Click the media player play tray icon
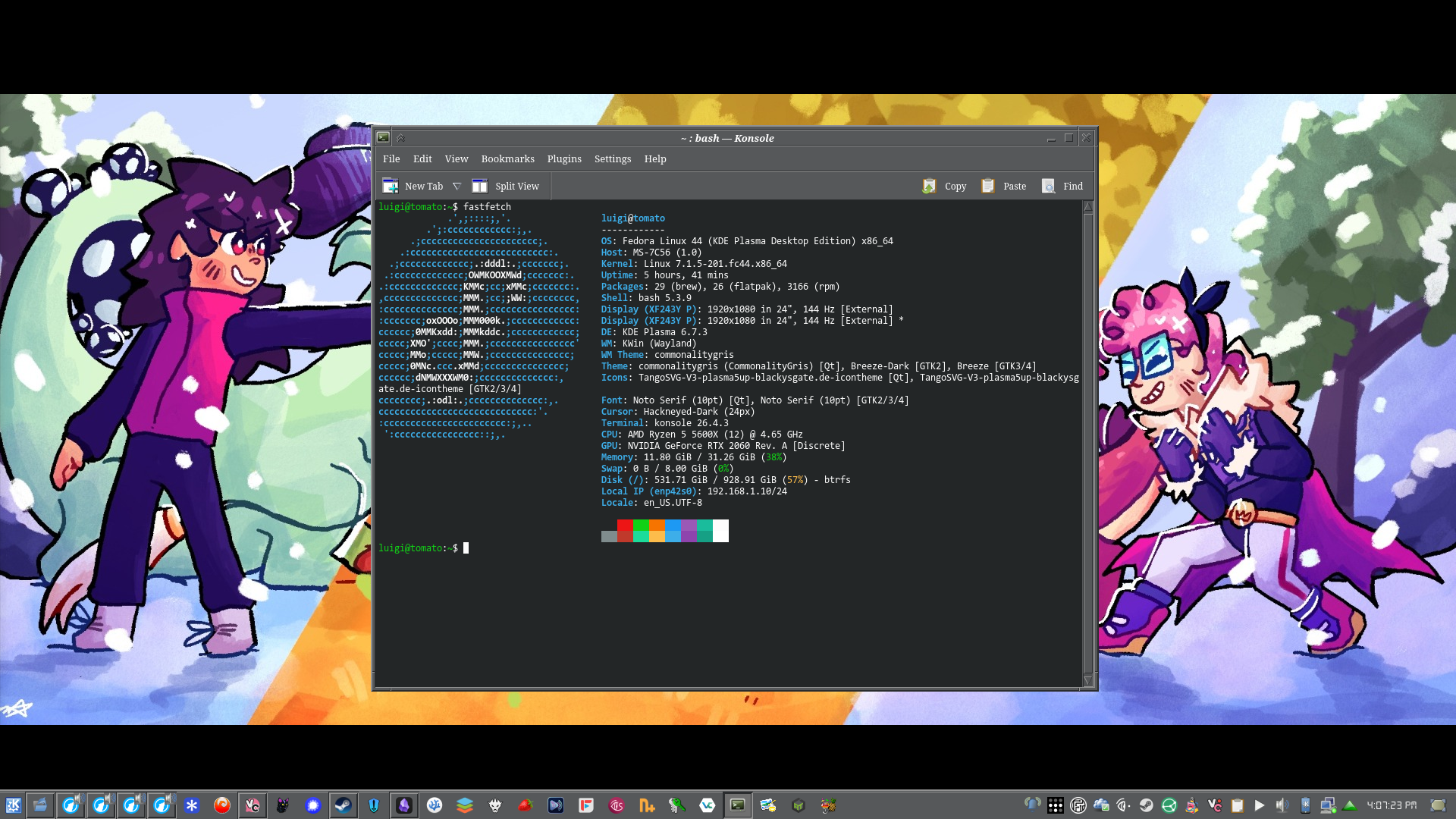The image size is (1456, 819). [x=1260, y=805]
